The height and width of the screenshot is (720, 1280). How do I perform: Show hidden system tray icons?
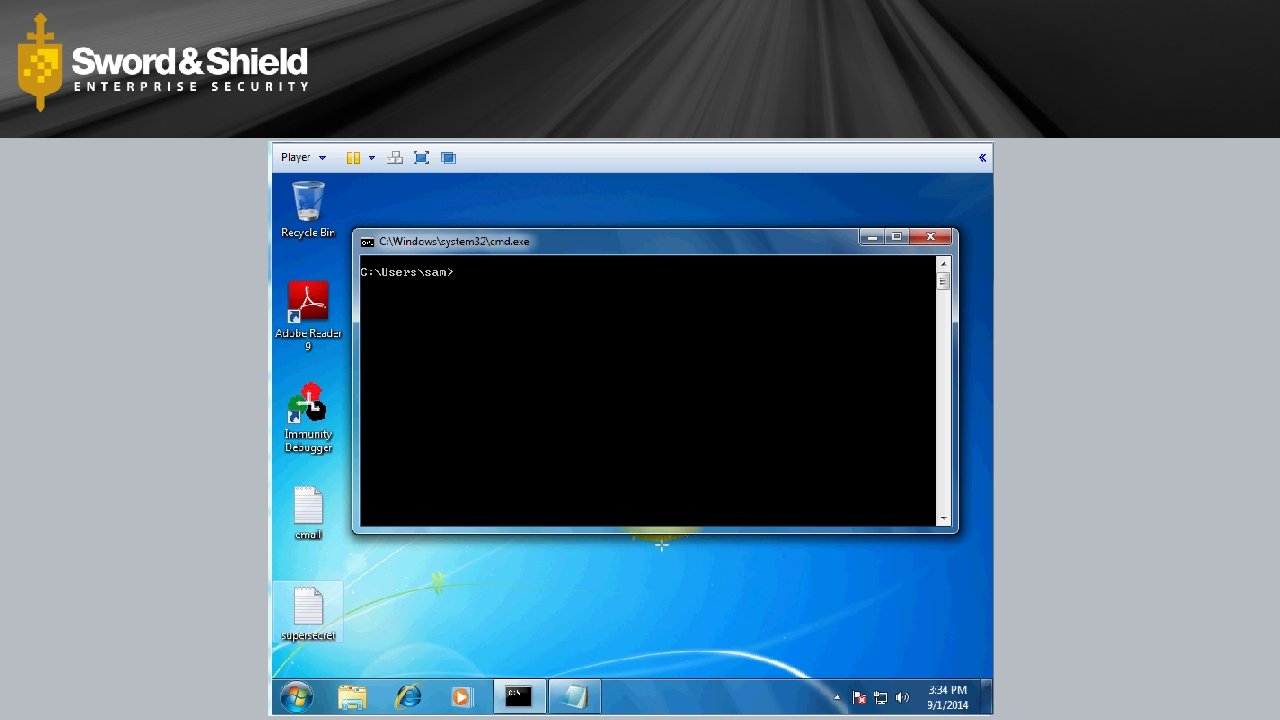pyautogui.click(x=837, y=698)
